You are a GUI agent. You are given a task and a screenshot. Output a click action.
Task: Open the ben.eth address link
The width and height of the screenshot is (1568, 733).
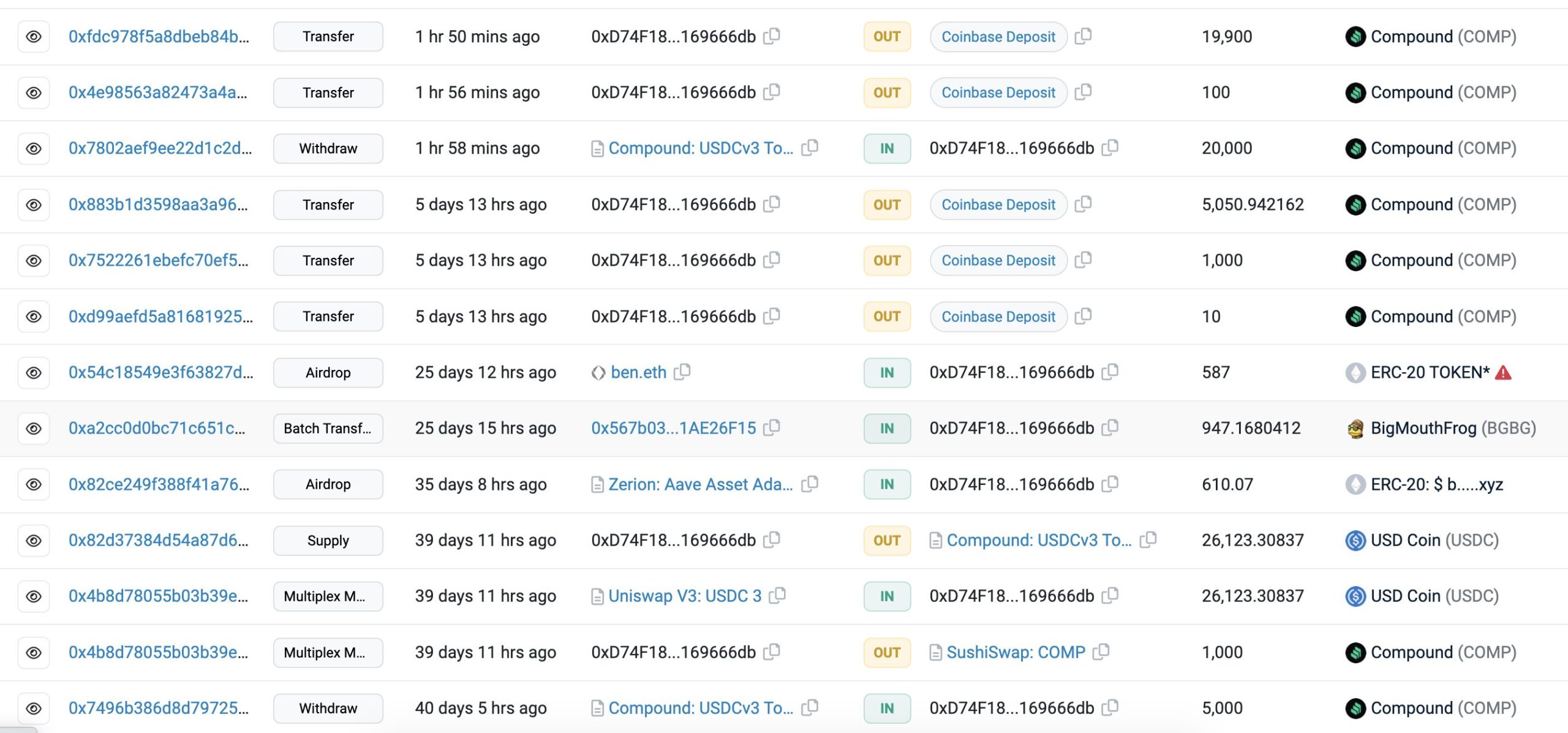pos(638,372)
